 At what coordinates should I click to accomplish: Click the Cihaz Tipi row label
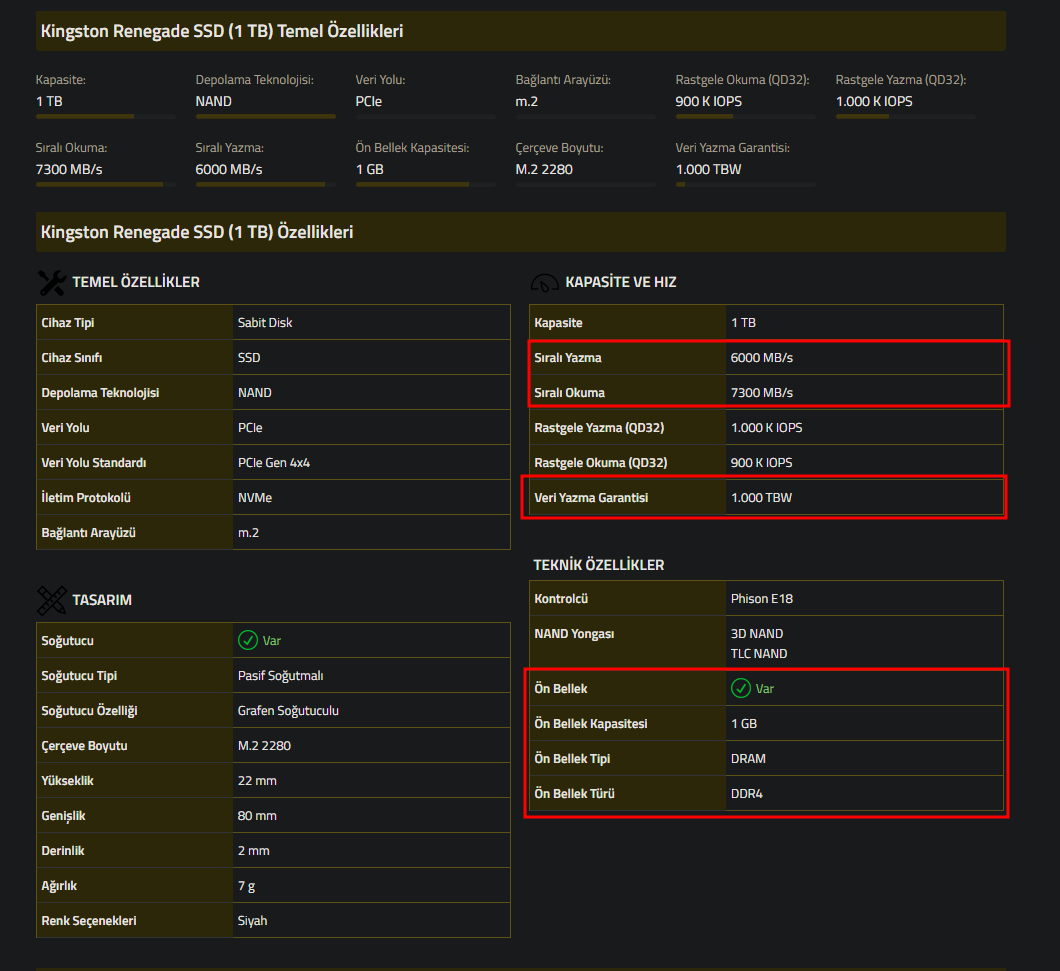[x=68, y=323]
